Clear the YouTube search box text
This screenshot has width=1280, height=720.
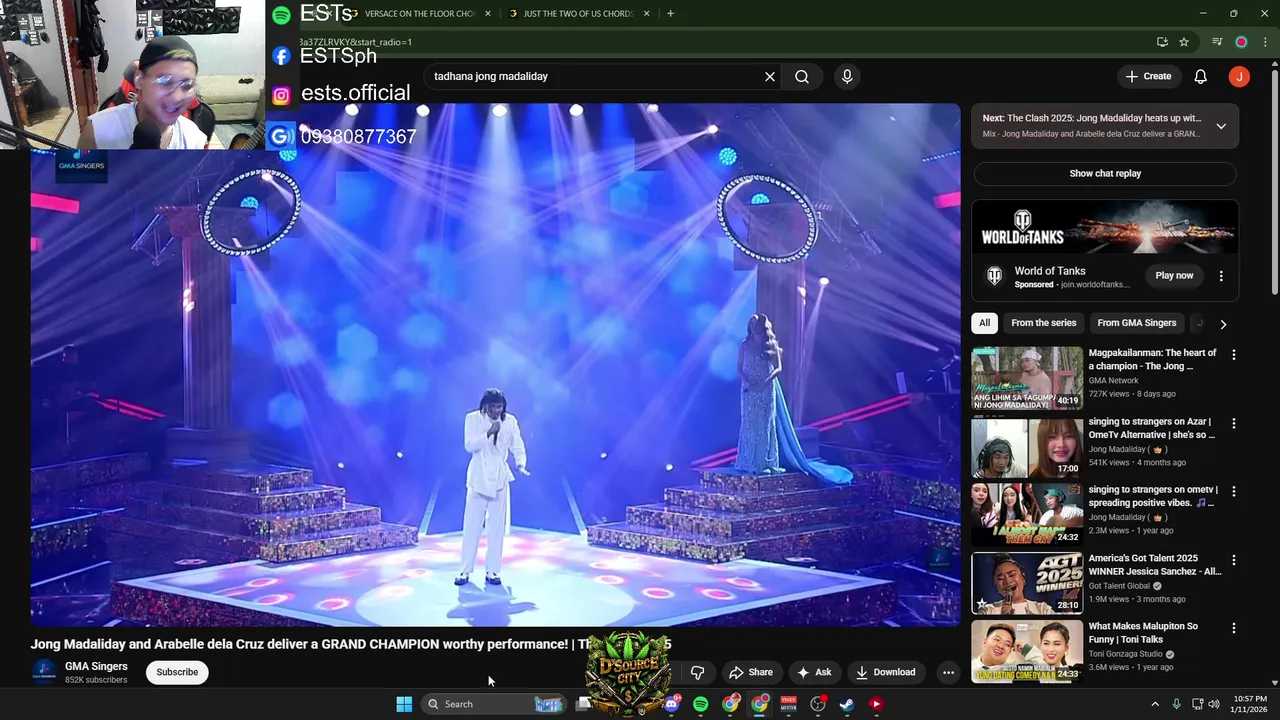[770, 76]
